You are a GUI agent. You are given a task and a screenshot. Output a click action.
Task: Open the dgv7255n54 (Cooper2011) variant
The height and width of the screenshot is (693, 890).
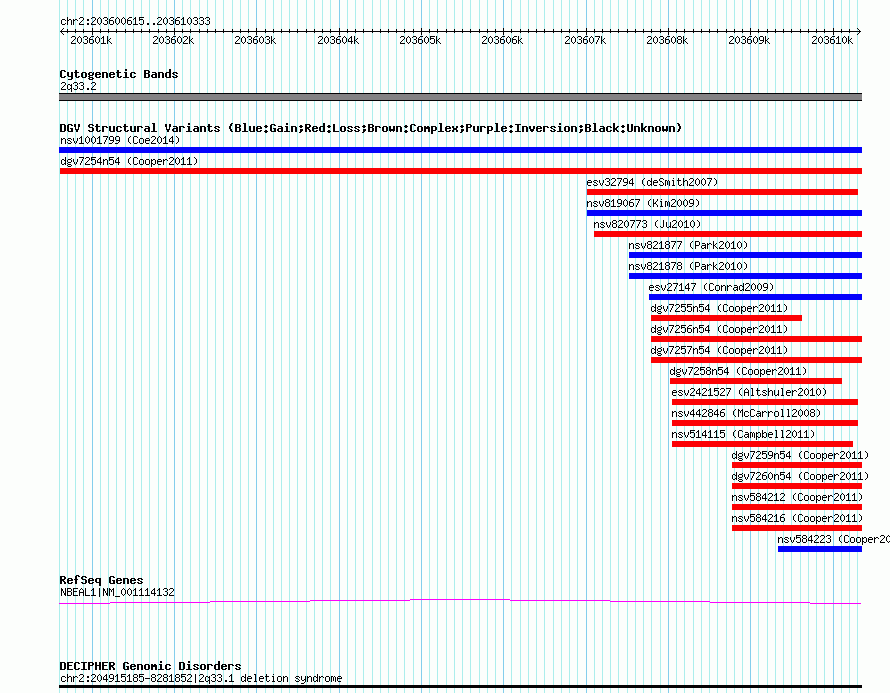pyautogui.click(x=719, y=308)
